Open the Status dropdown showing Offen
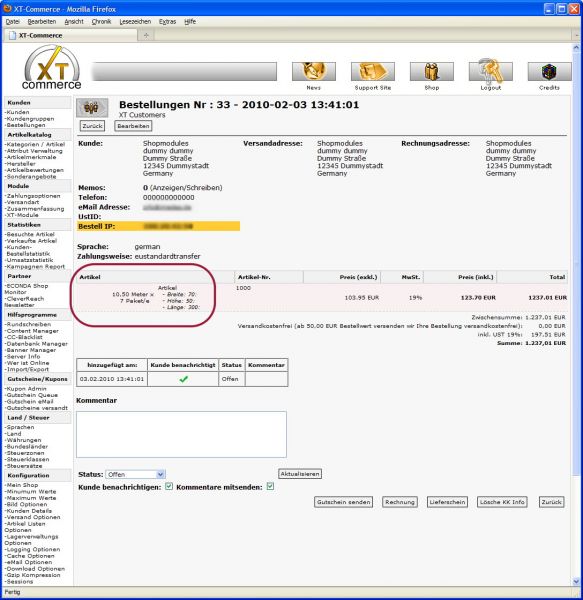The image size is (583, 600). tap(135, 474)
